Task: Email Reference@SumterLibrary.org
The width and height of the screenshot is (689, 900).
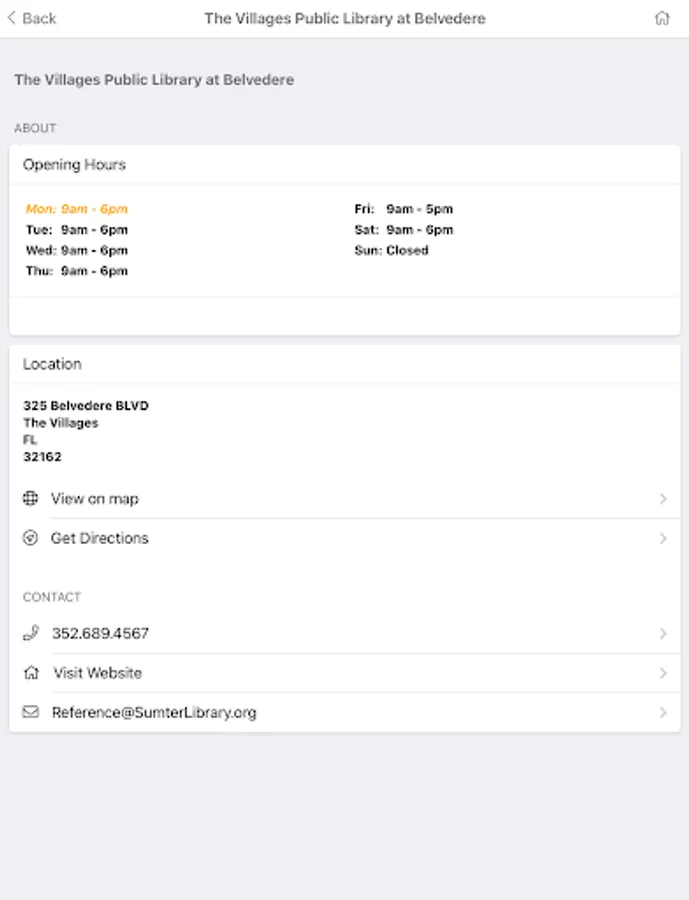Action: tap(154, 712)
